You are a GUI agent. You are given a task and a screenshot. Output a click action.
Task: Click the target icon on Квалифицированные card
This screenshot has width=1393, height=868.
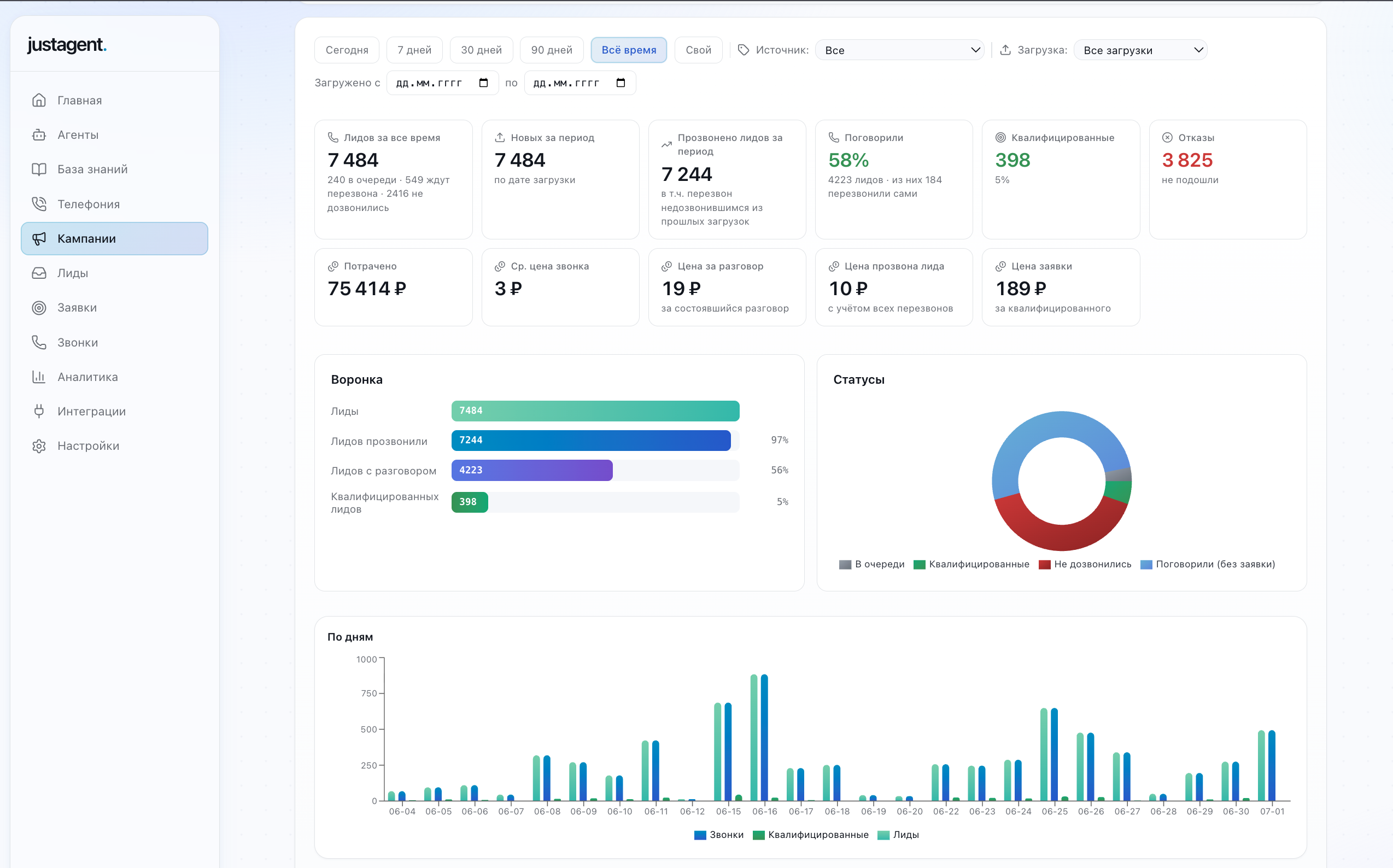tap(1001, 138)
